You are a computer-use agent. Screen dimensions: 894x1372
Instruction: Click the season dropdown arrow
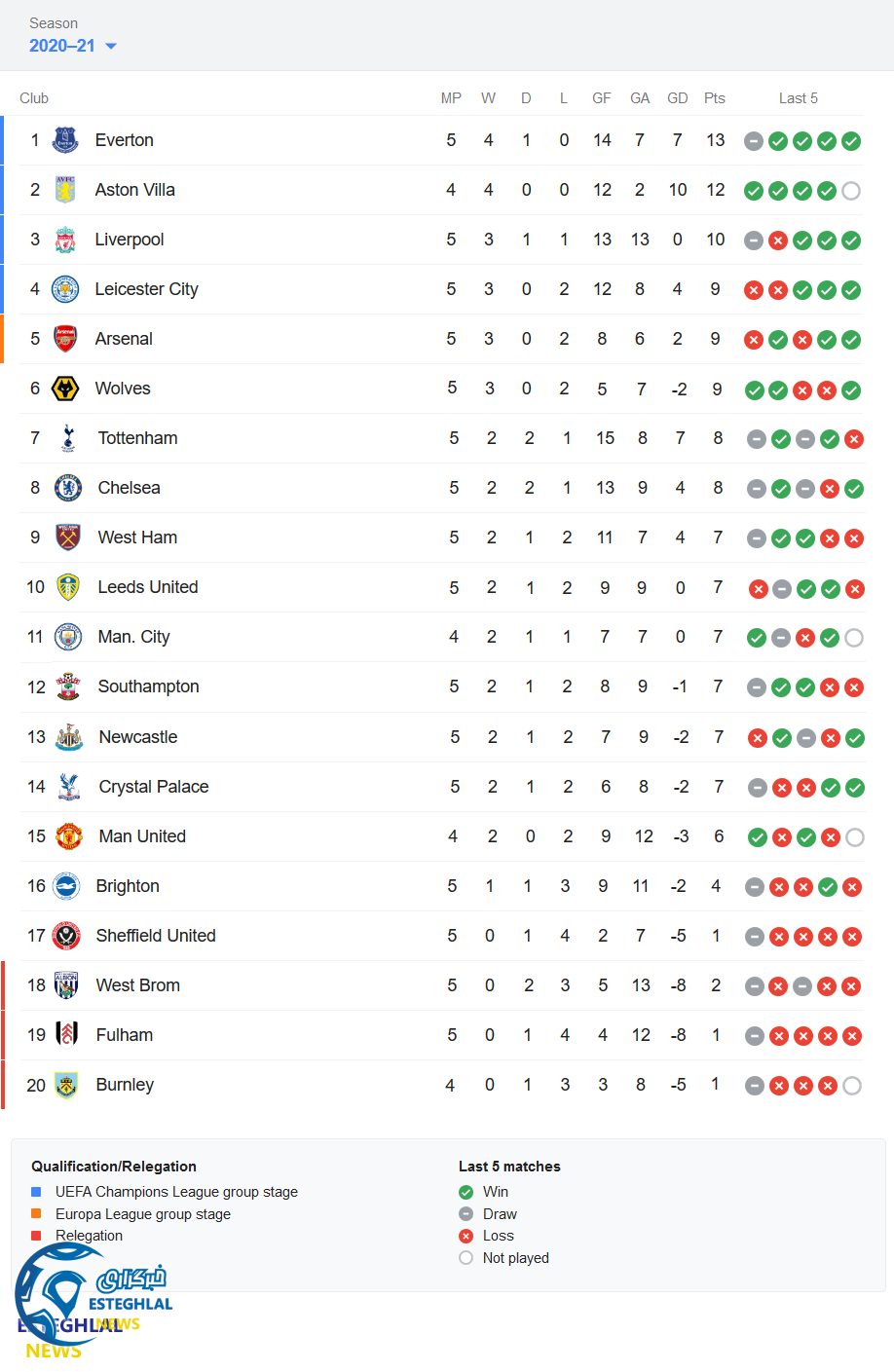111,46
